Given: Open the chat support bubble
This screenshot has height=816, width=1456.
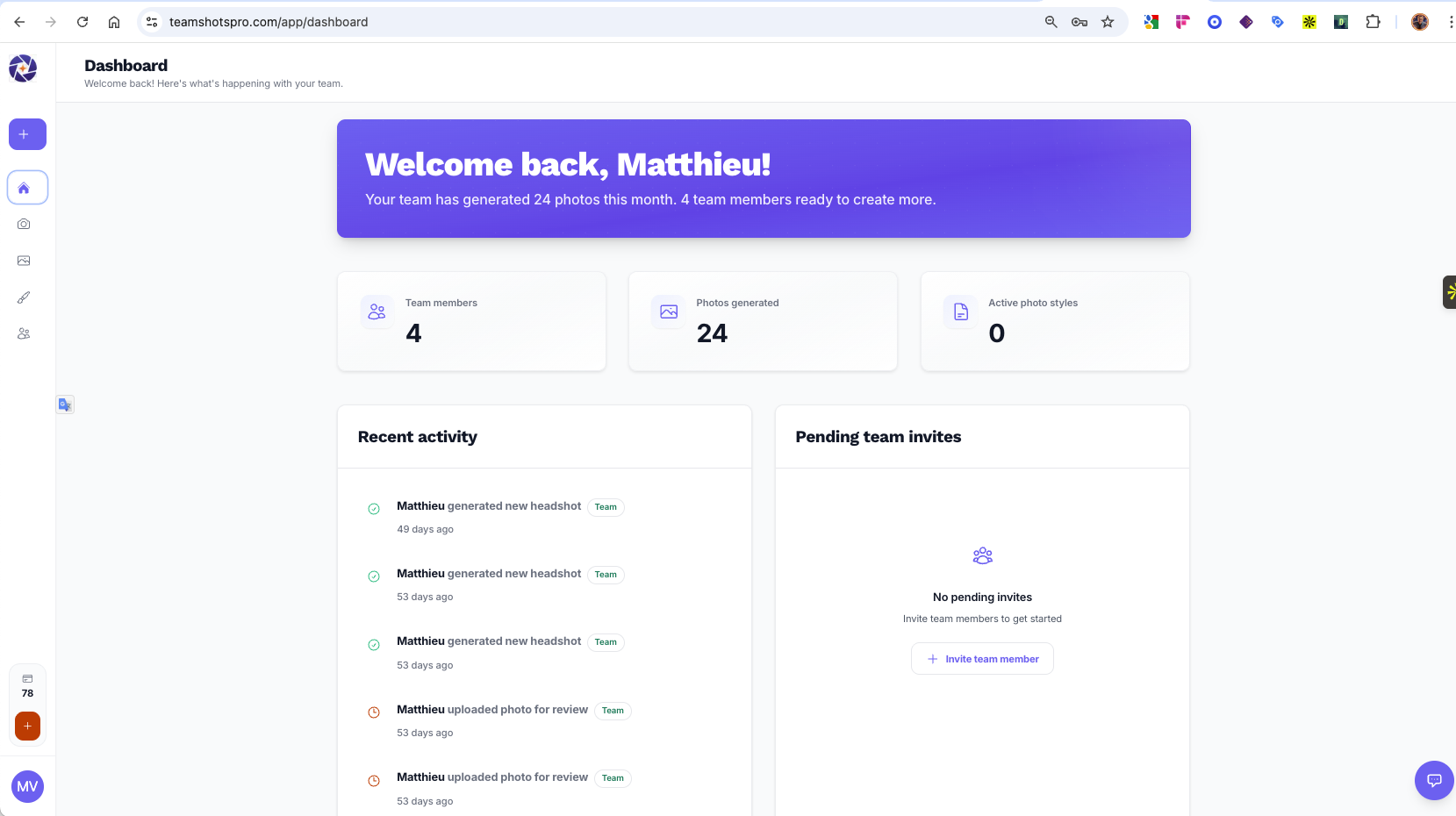Looking at the screenshot, I should pos(1434,780).
